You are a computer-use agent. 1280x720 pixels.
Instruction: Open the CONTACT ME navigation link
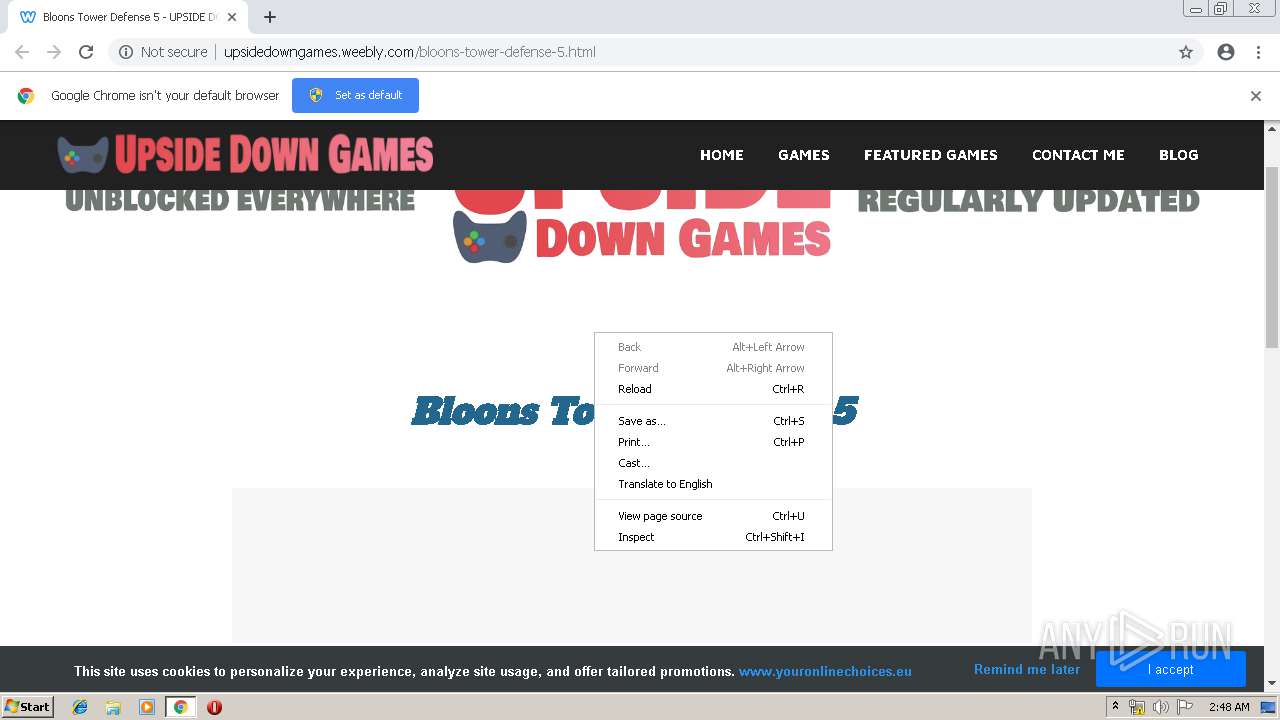[x=1078, y=155]
